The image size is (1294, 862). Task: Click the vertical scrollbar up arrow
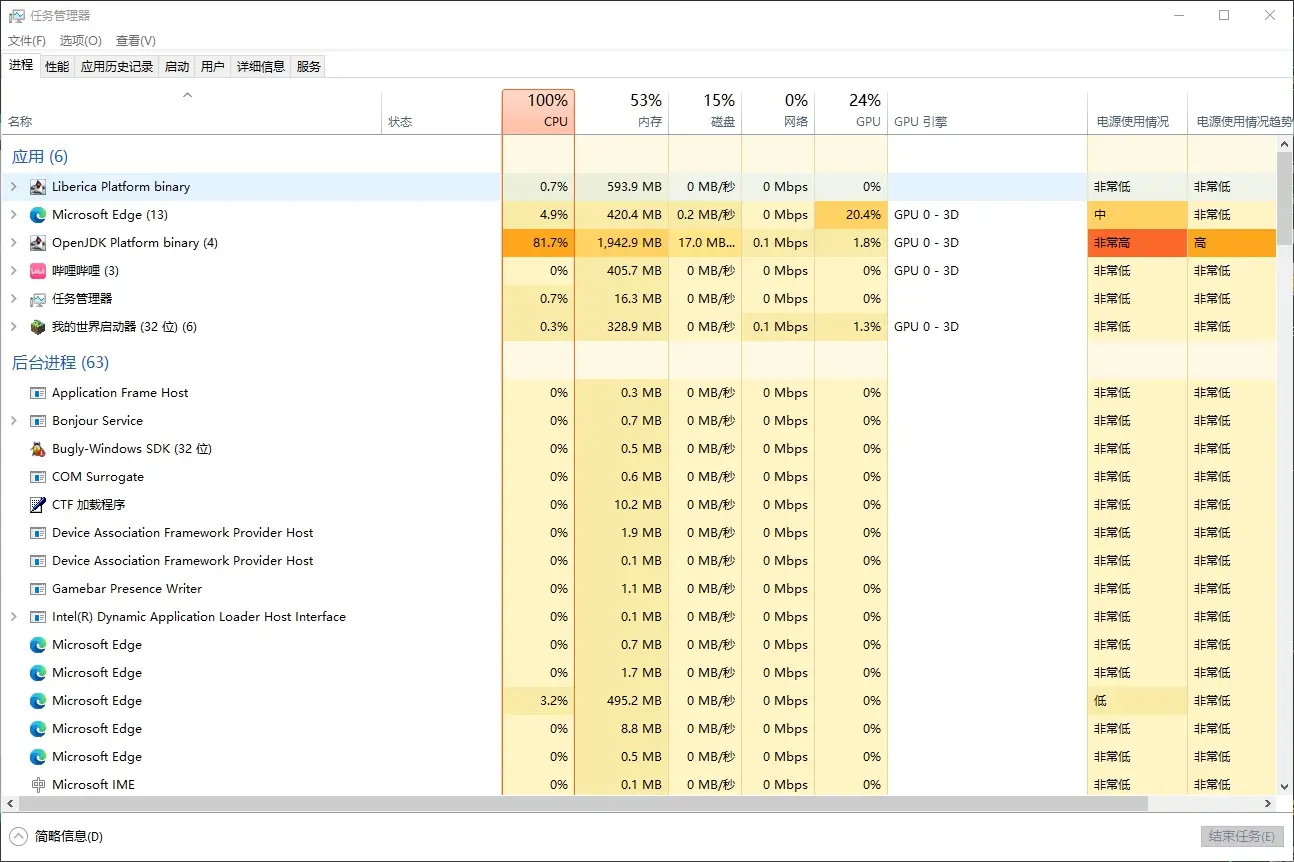click(1285, 145)
